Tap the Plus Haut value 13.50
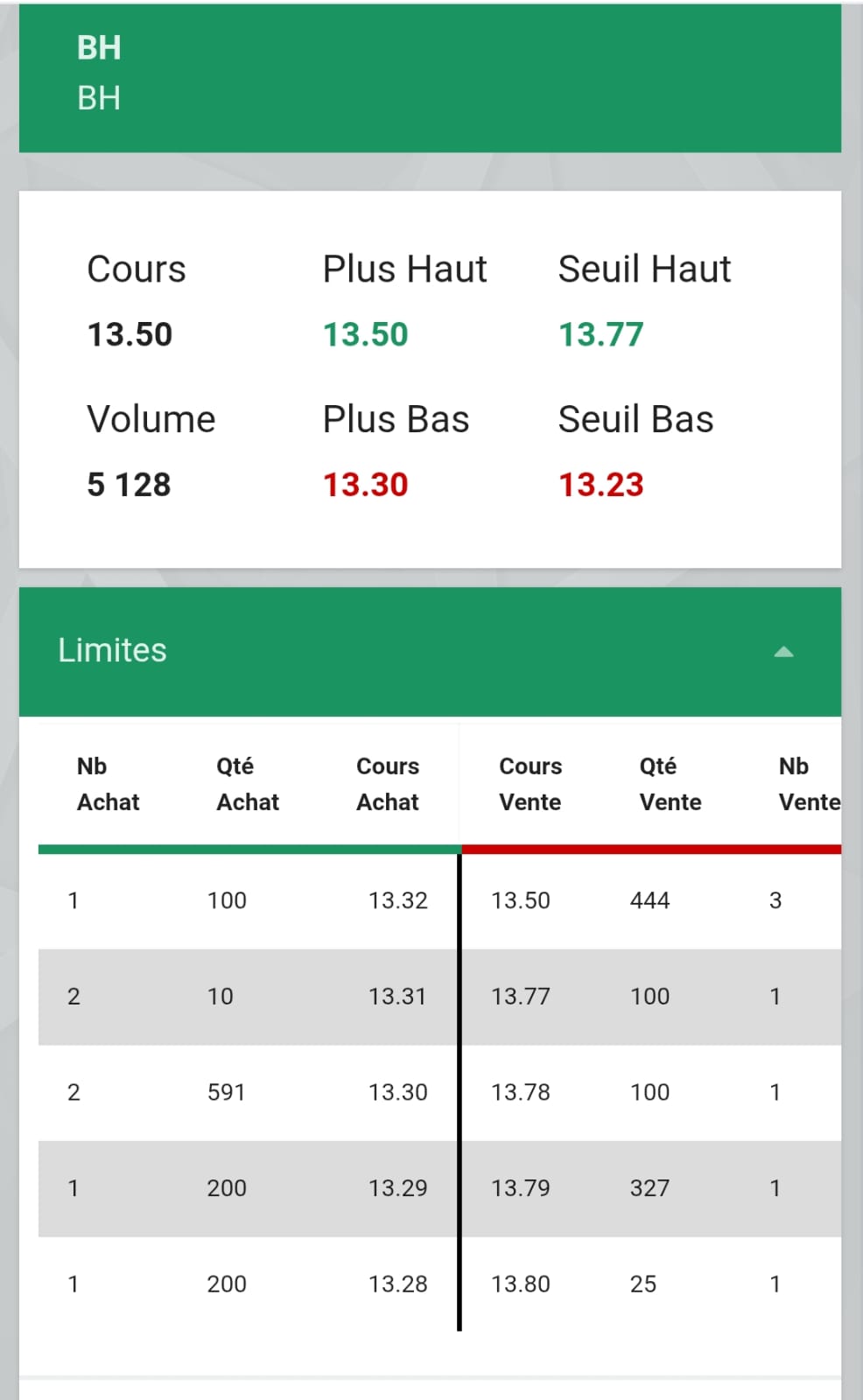The height and width of the screenshot is (1400, 863). (x=365, y=334)
